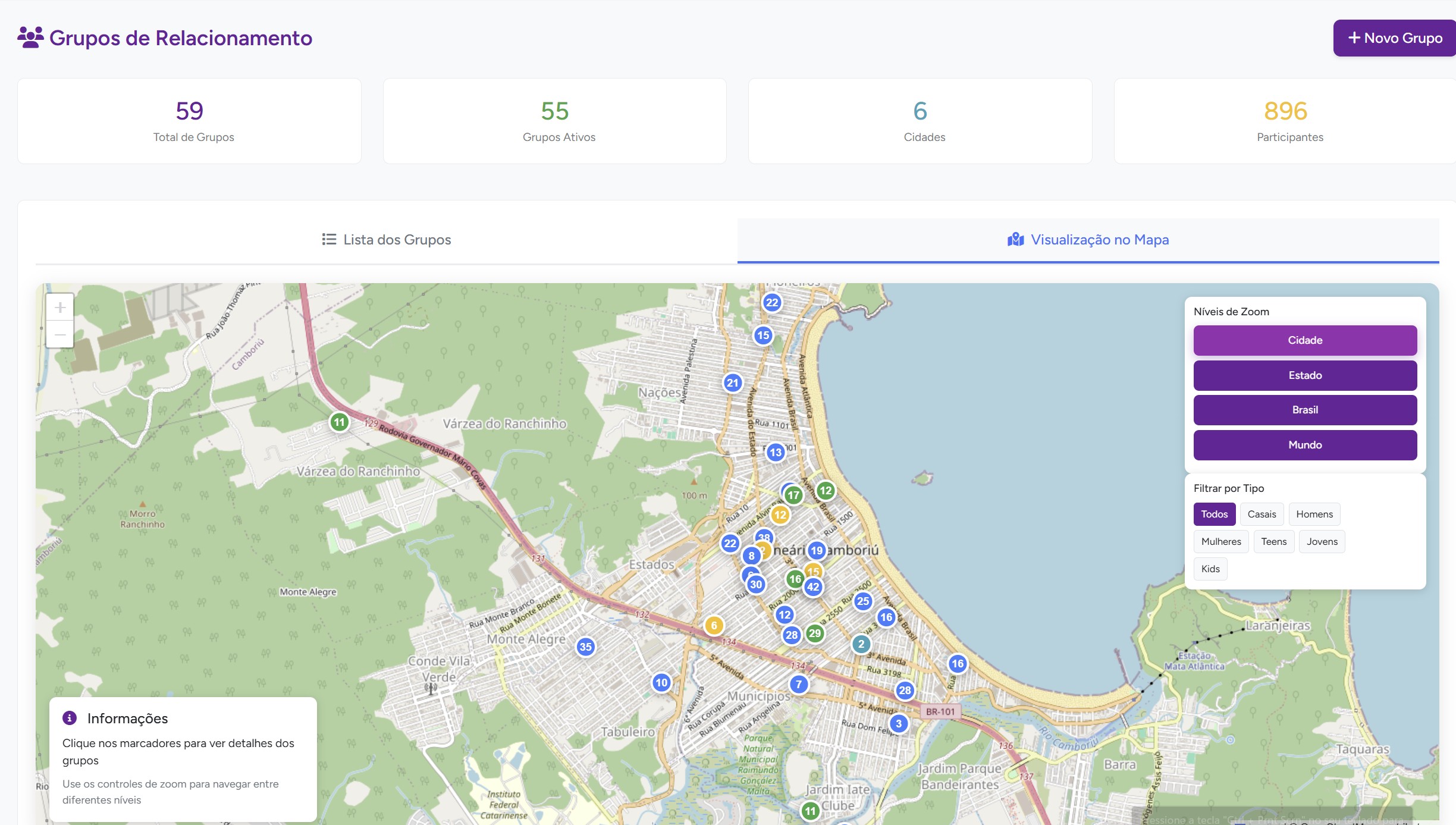Click the map zoom in plus button

(60, 308)
